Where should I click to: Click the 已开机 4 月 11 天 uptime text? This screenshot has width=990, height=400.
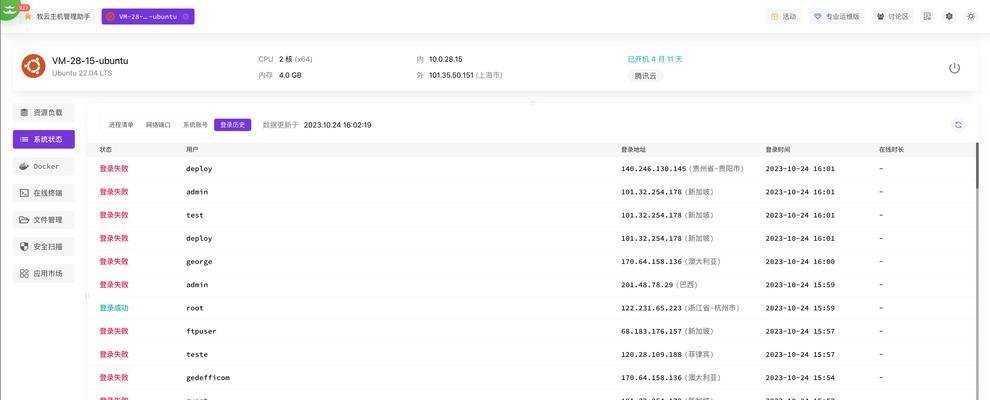coord(655,59)
